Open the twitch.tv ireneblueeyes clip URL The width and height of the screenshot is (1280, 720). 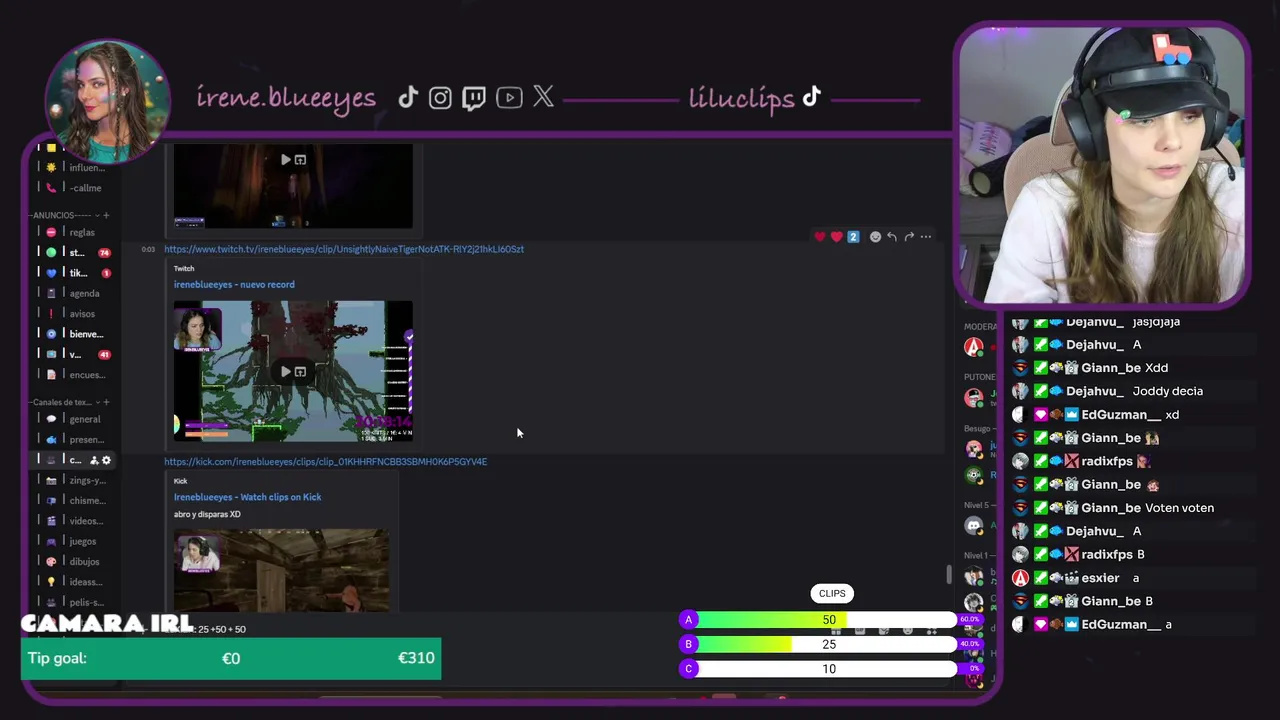(344, 249)
